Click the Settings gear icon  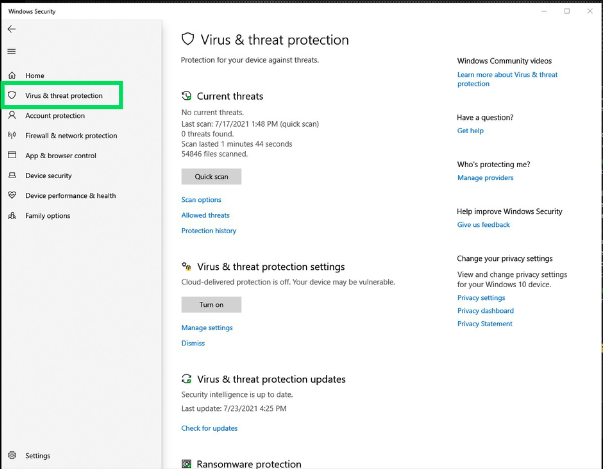(12, 455)
